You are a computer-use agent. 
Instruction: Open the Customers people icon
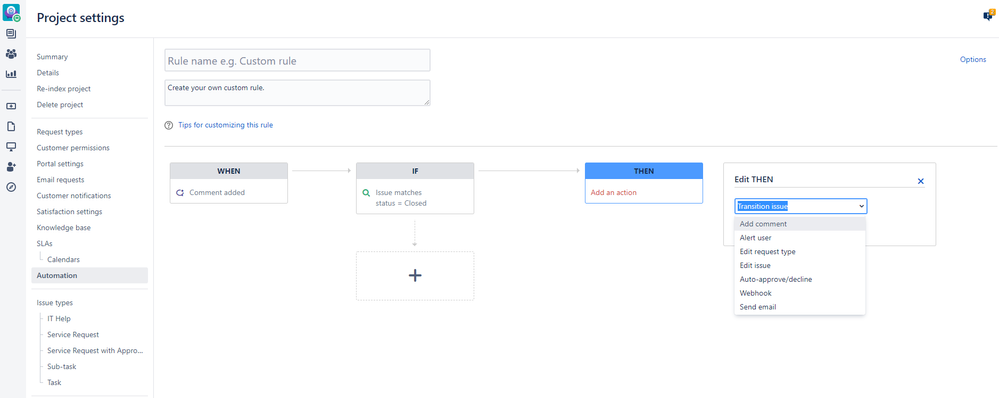coord(11,53)
